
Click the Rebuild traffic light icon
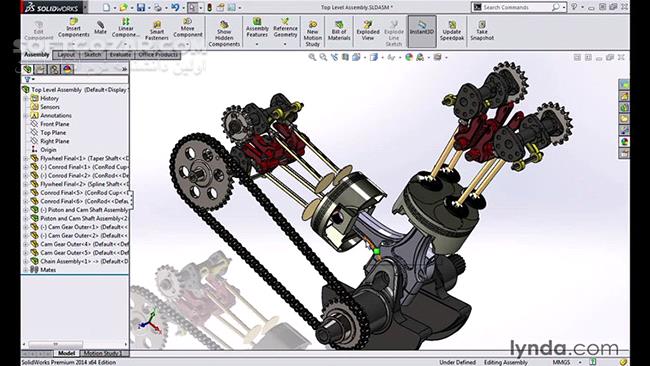click(x=209, y=7)
